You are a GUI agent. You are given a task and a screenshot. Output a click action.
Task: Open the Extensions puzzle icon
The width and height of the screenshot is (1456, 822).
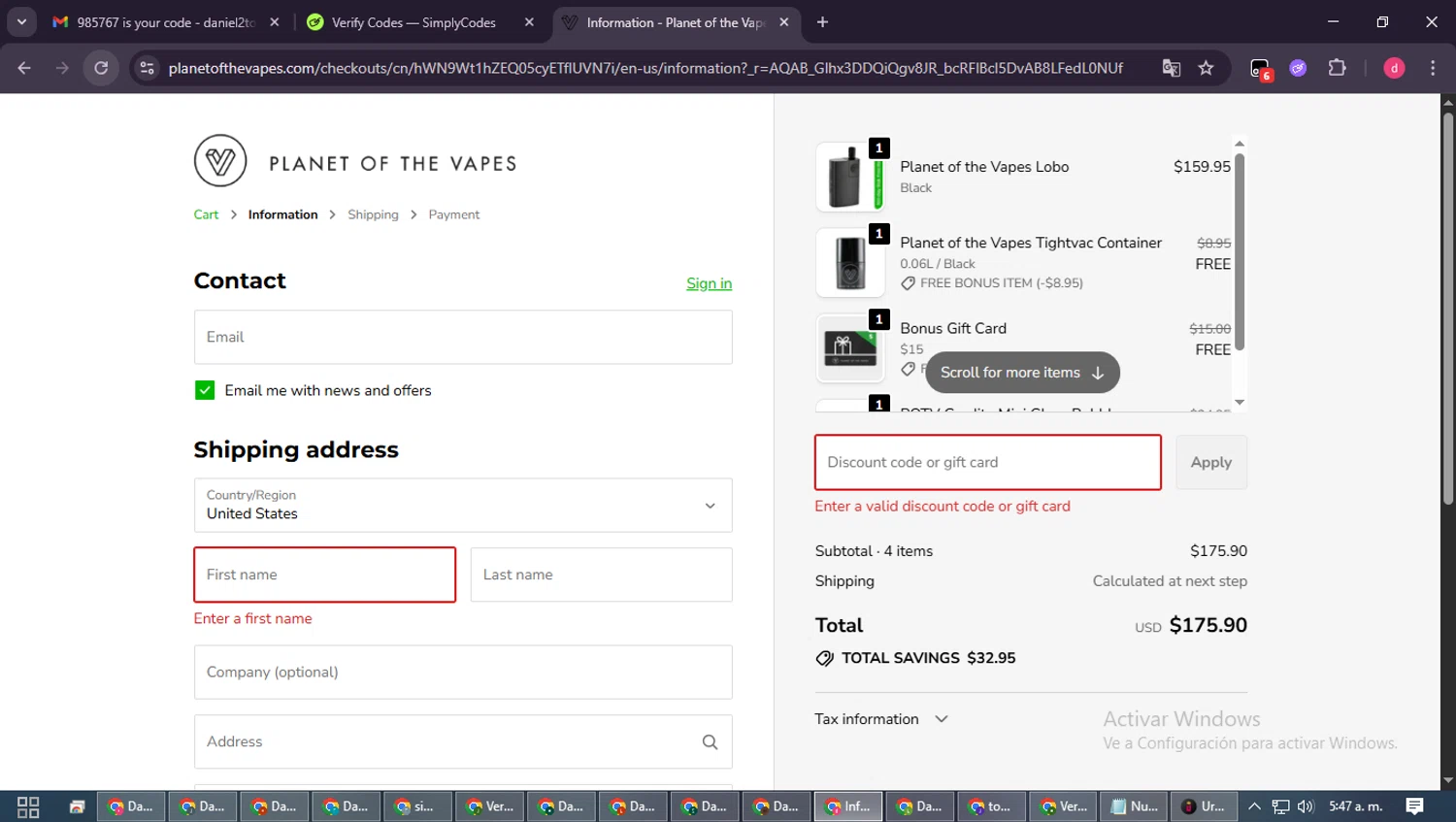pos(1337,68)
